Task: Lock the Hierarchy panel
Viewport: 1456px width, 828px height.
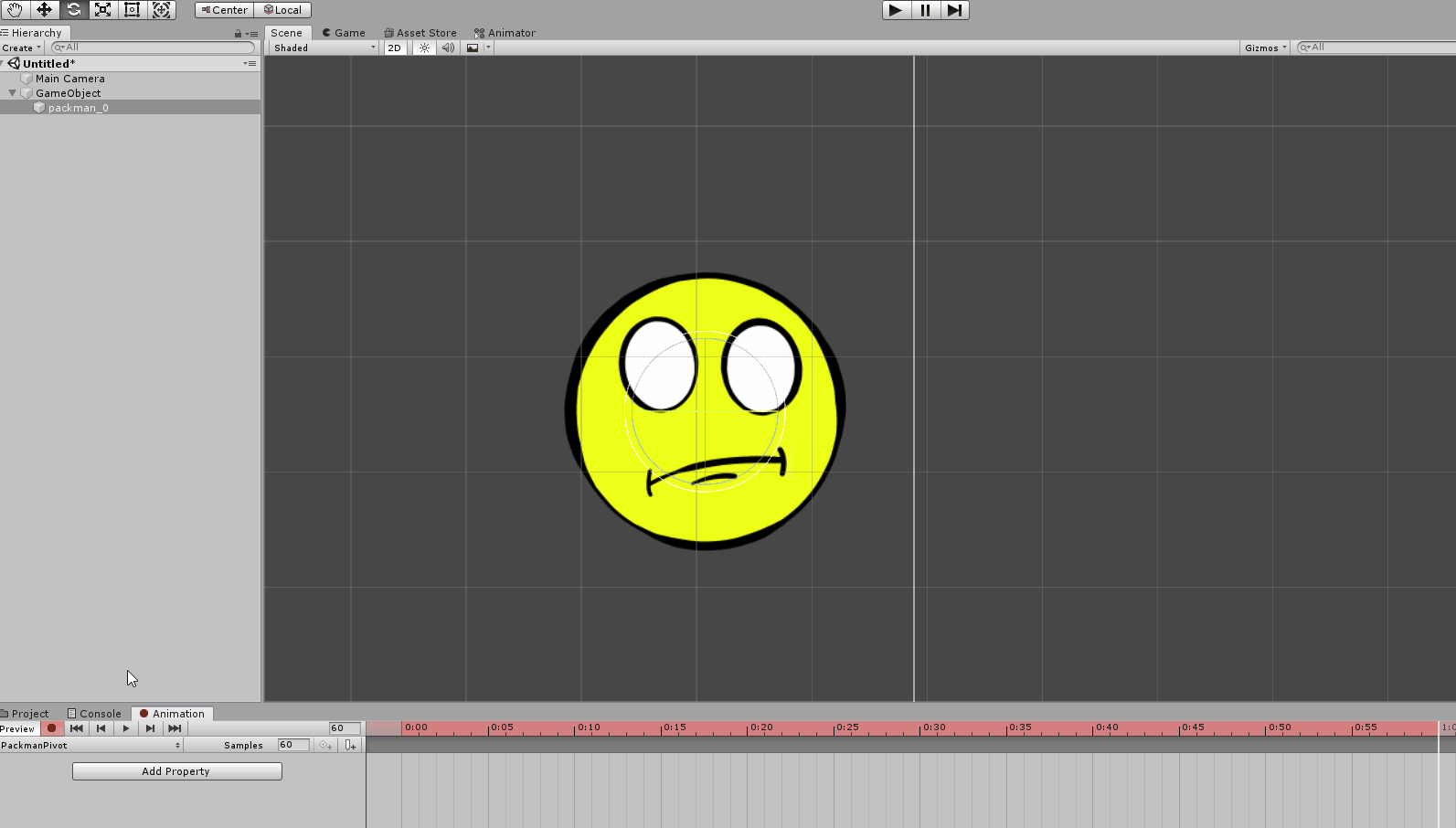Action: click(x=238, y=34)
